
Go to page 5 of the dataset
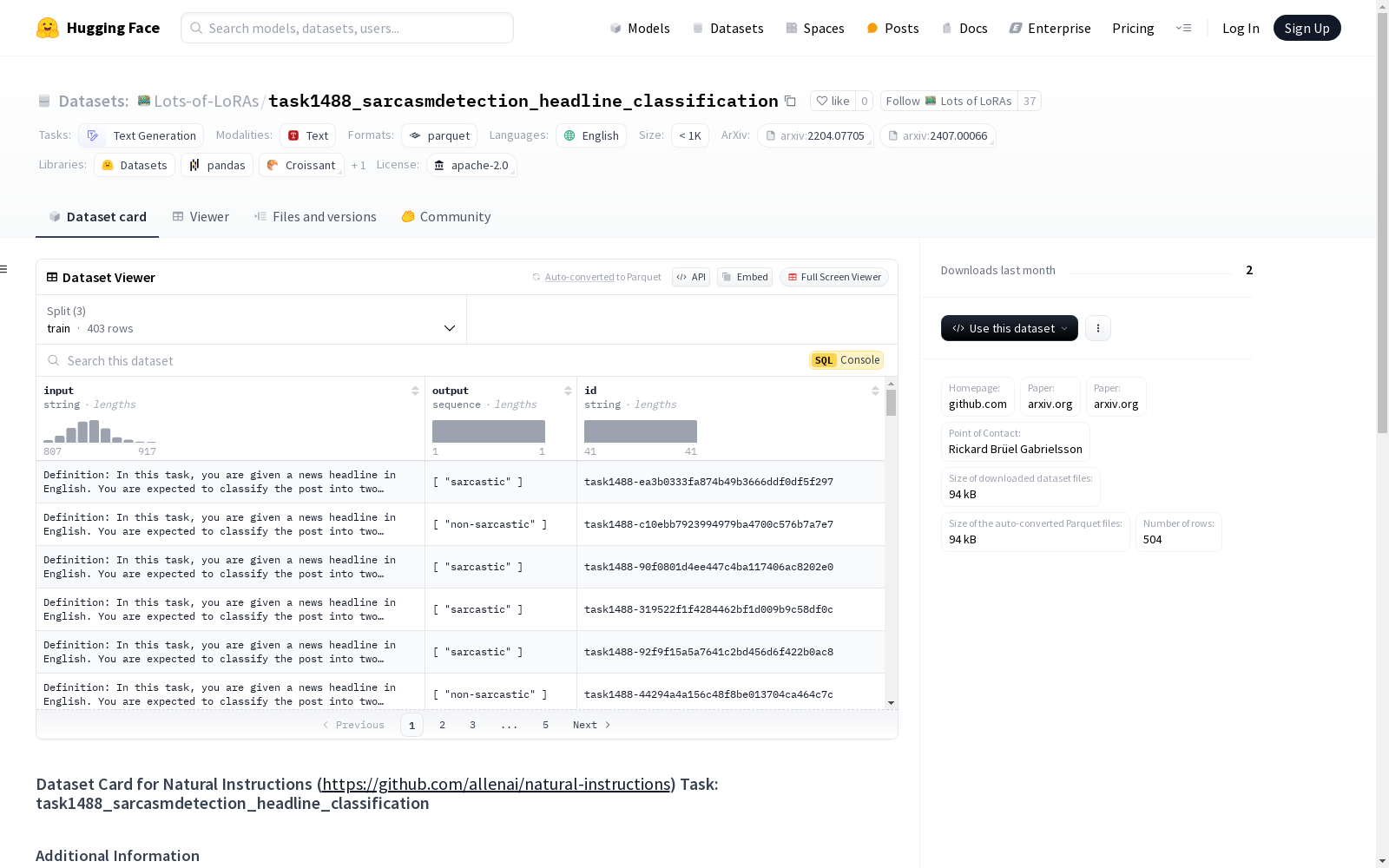[545, 725]
